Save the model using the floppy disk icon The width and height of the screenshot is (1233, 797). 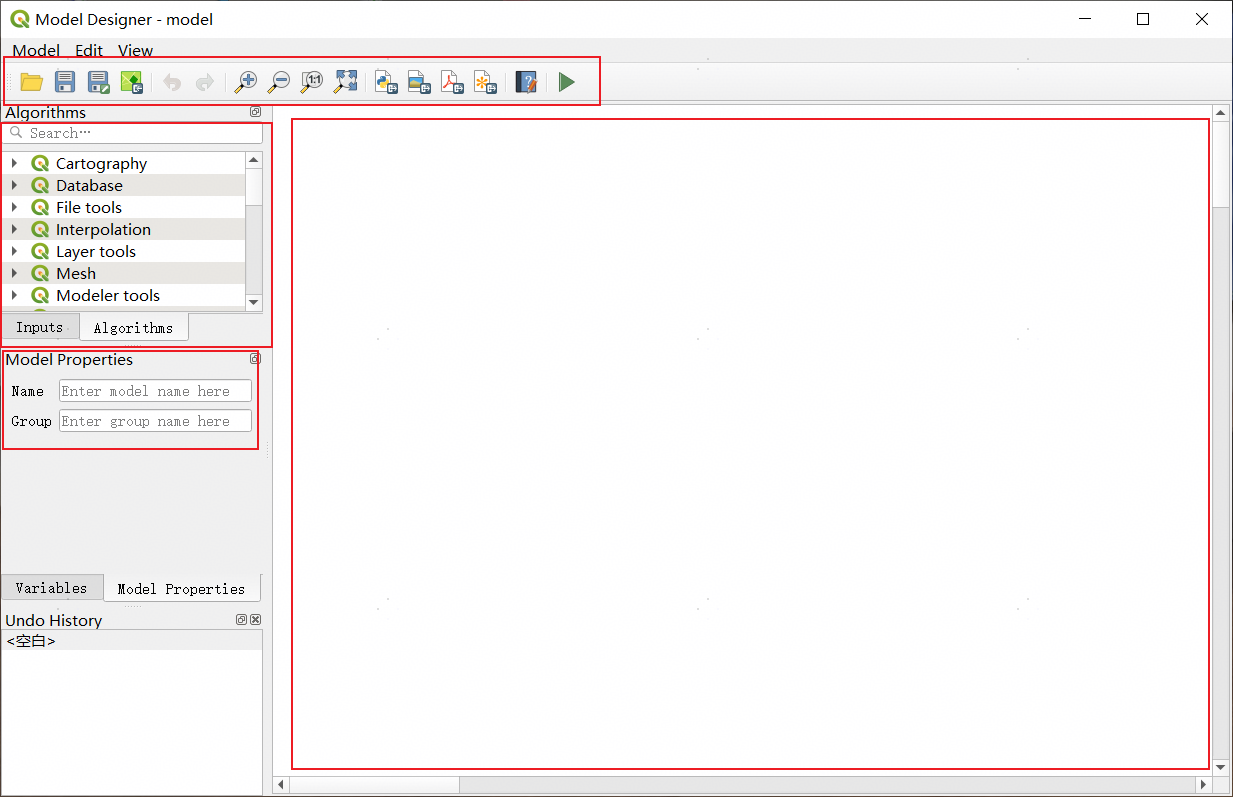click(65, 82)
